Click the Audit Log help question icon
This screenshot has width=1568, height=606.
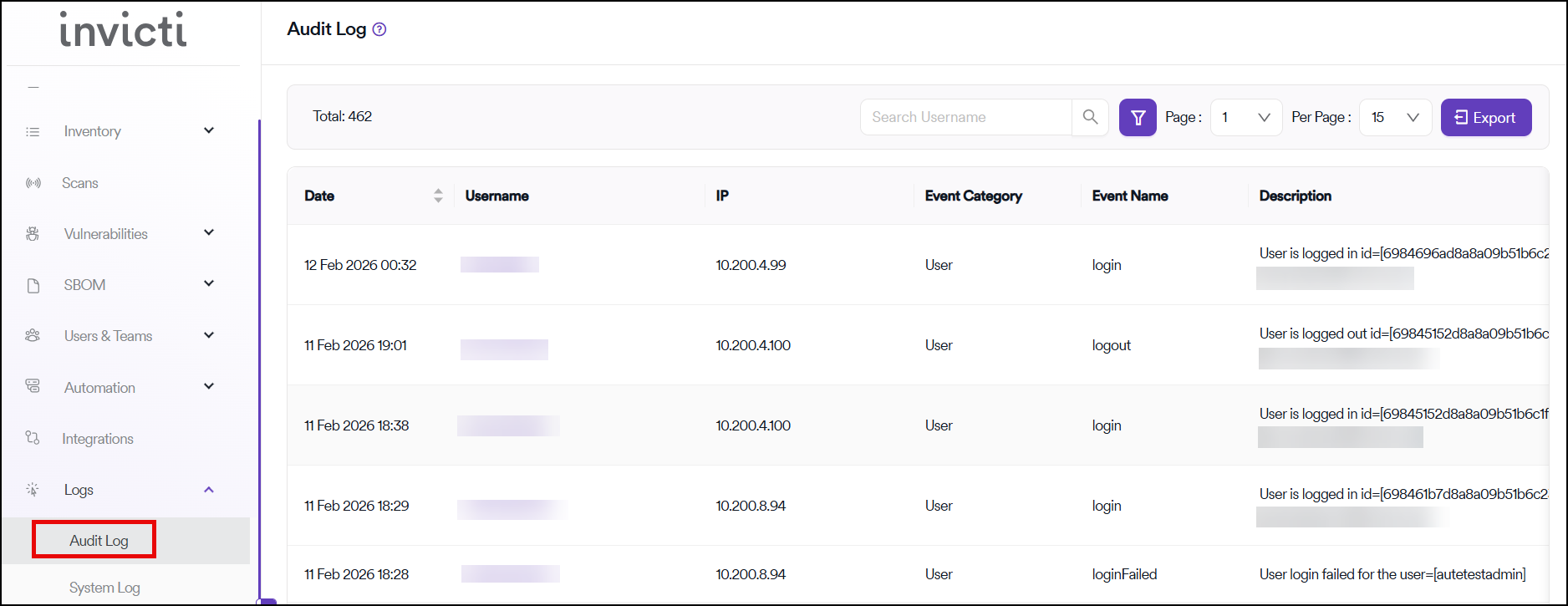[379, 29]
